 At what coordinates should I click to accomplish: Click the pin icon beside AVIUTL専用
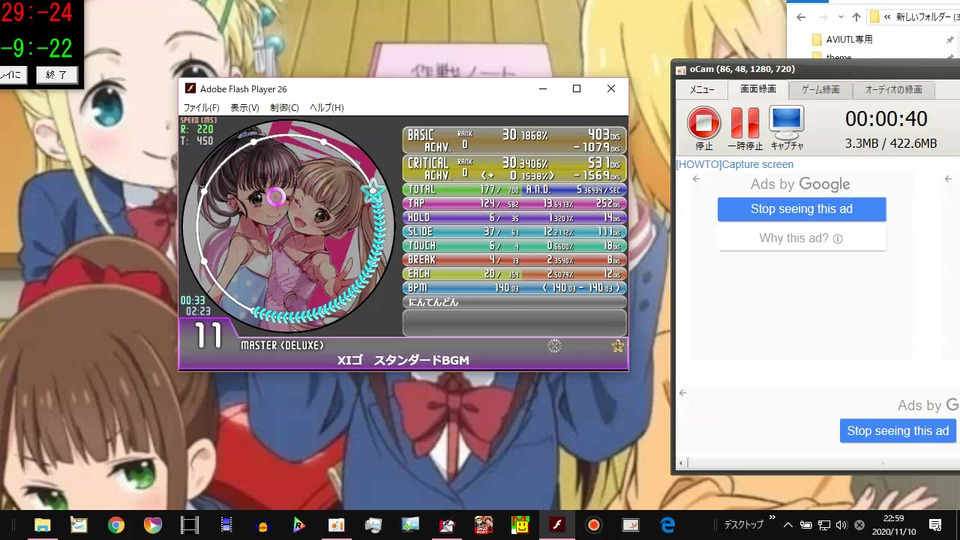click(950, 40)
